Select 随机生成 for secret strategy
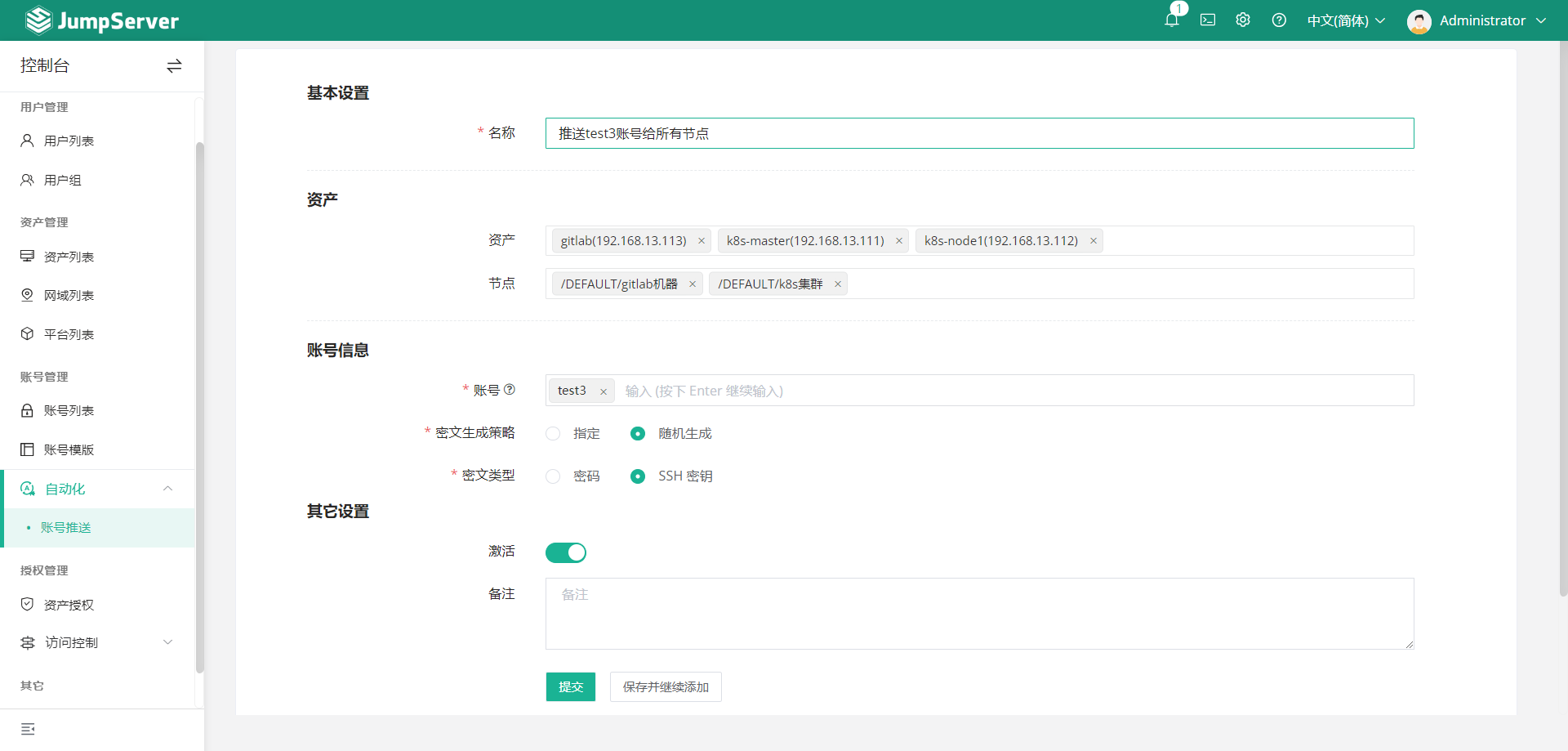1568x751 pixels. (x=638, y=434)
